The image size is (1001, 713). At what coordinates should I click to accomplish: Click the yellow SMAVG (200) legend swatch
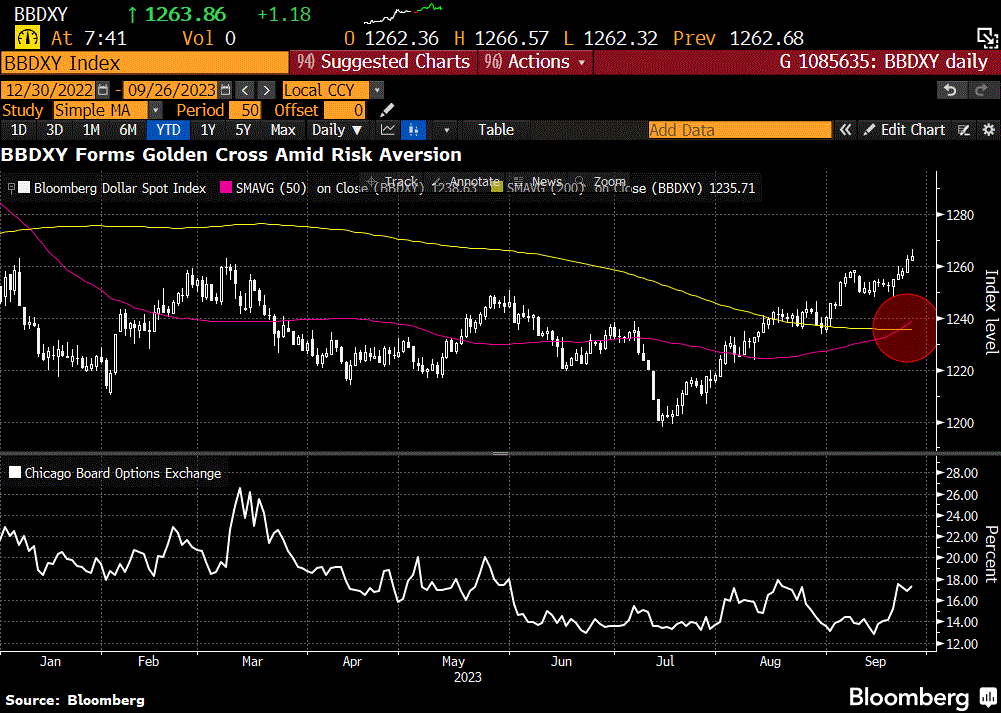click(x=497, y=188)
